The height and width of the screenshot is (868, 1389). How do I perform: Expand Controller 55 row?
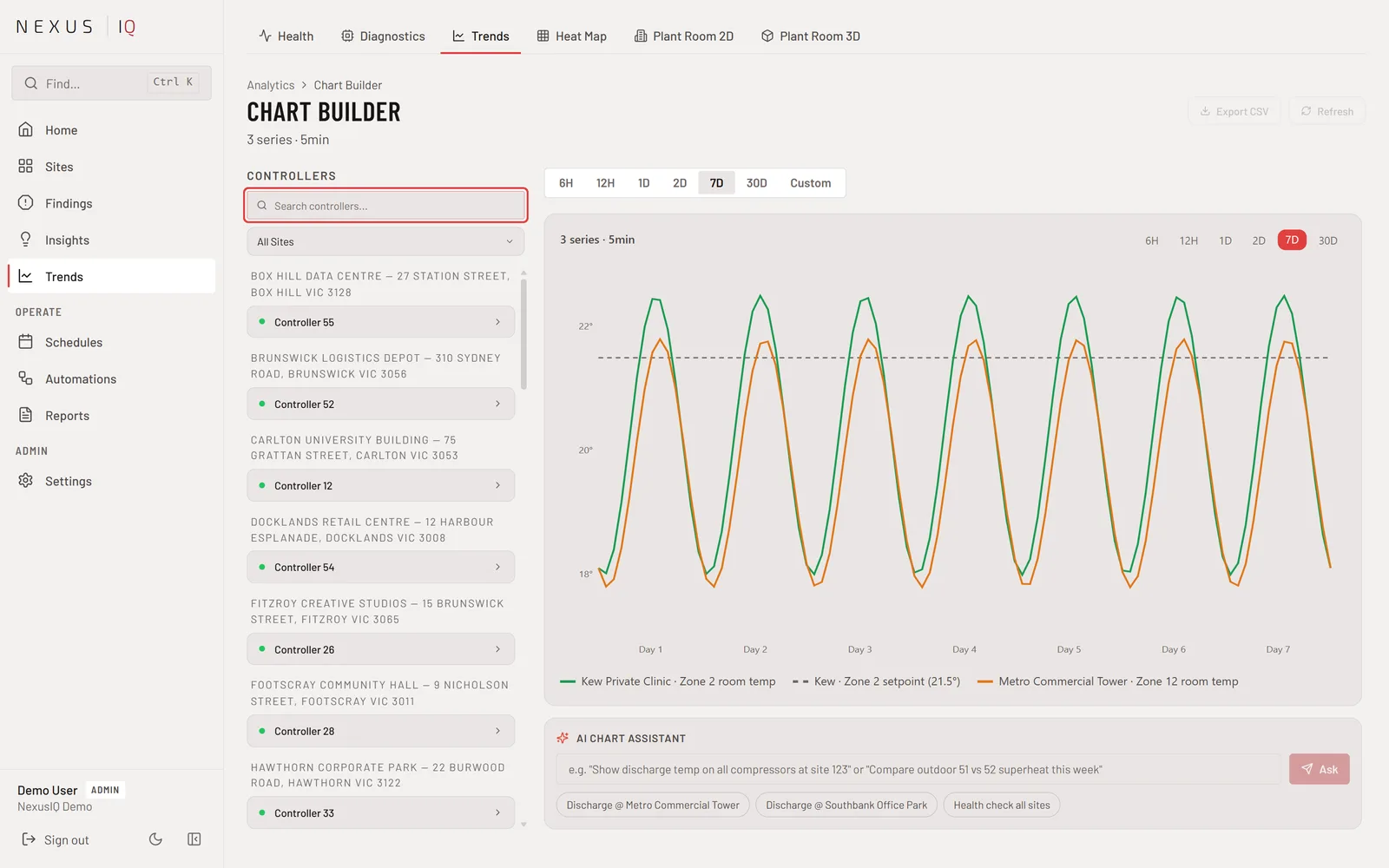point(381,322)
